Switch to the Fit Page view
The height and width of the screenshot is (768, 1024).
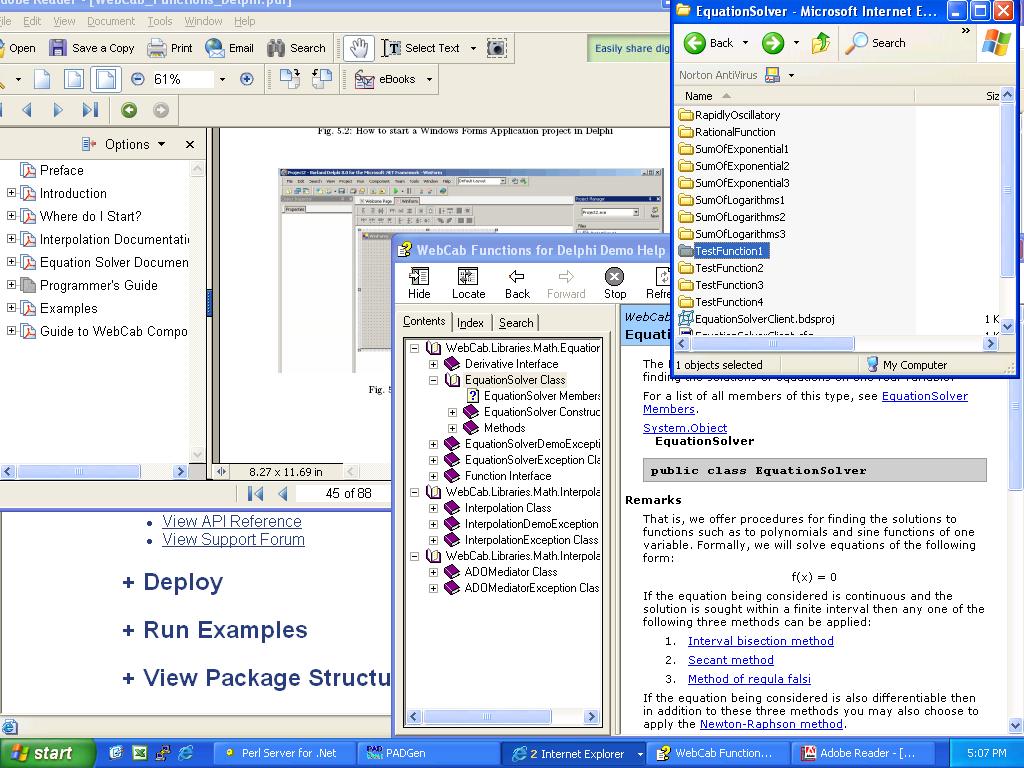pos(74,79)
